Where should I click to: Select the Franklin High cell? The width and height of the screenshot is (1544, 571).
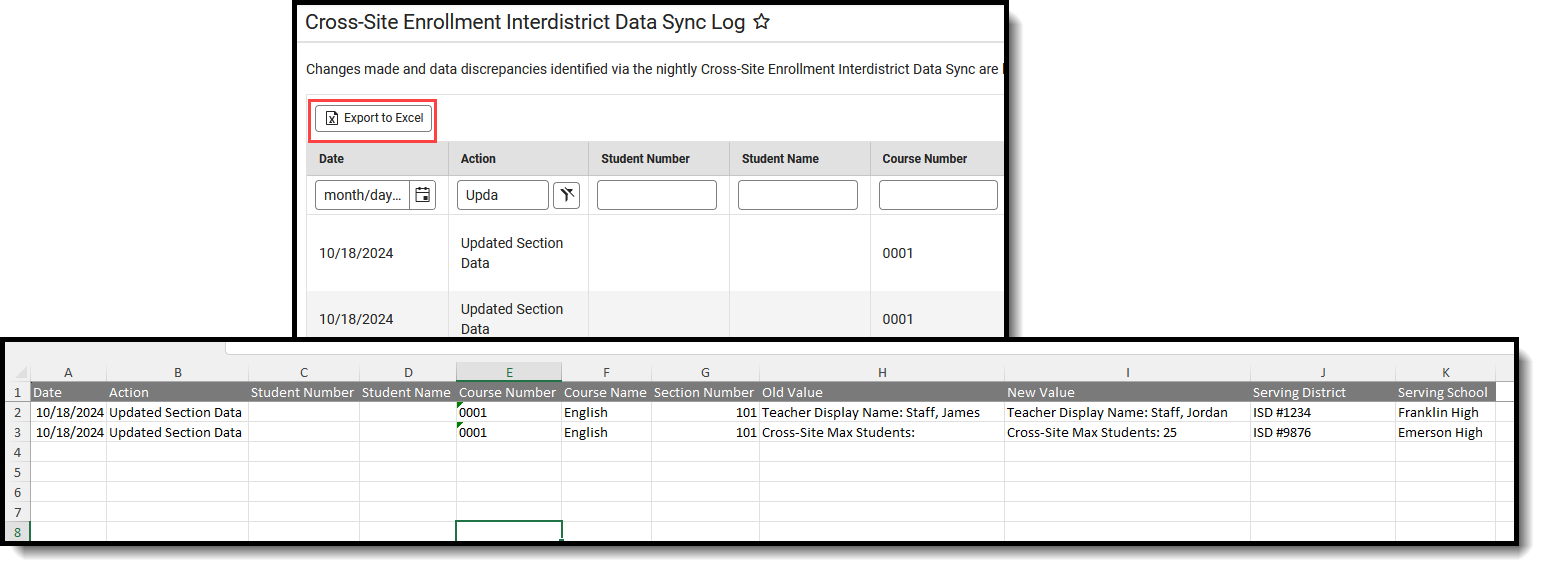[x=1438, y=412]
